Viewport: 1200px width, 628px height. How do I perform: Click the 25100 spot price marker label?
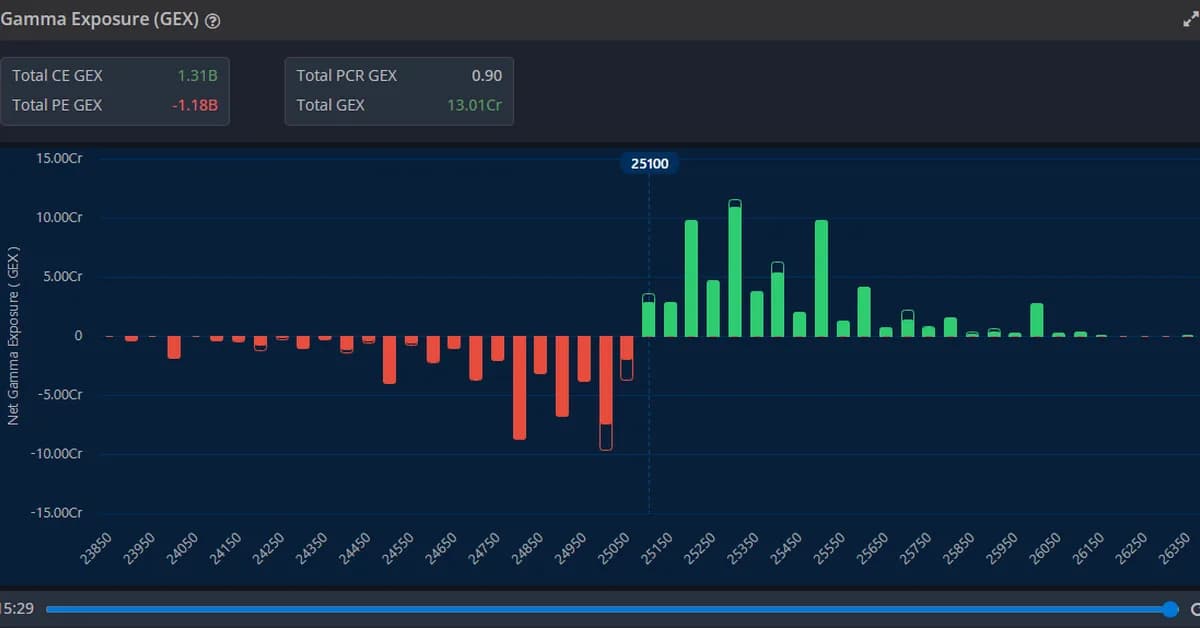tap(649, 163)
